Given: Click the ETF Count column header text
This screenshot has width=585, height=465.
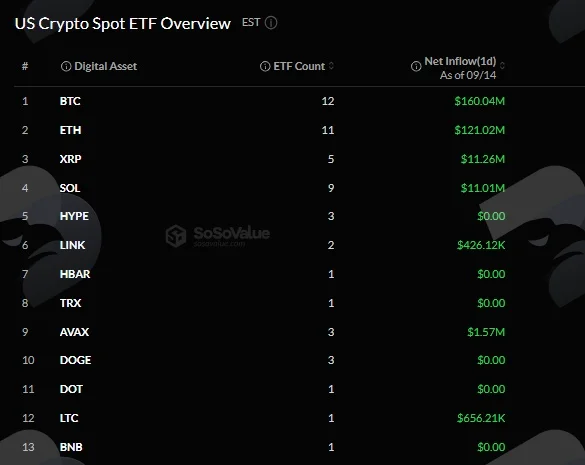Looking at the screenshot, I should tap(299, 66).
